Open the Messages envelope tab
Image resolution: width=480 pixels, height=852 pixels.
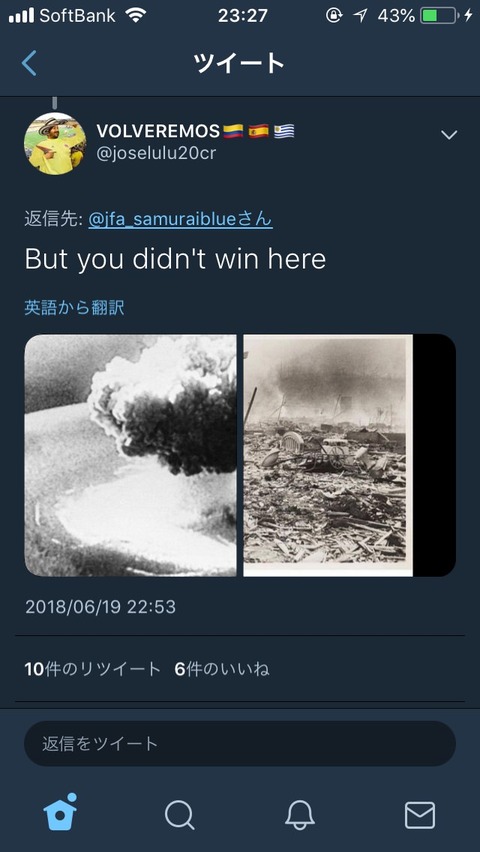click(x=420, y=816)
